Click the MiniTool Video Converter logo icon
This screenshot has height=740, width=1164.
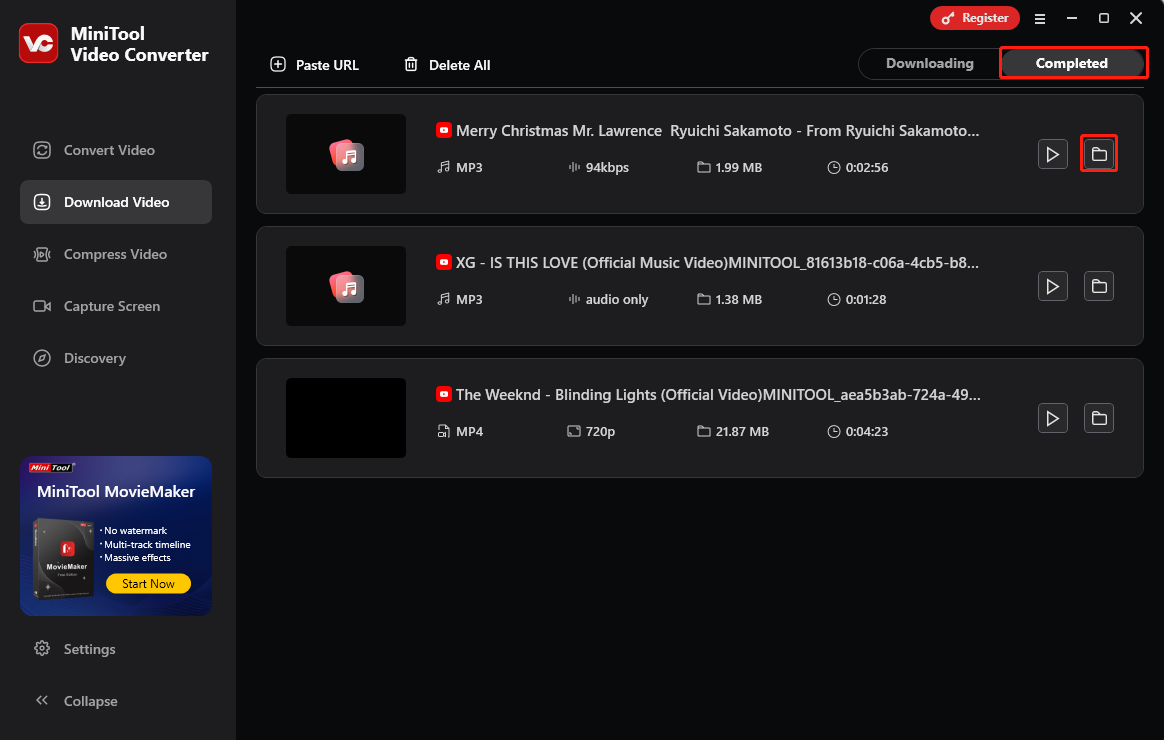39,43
